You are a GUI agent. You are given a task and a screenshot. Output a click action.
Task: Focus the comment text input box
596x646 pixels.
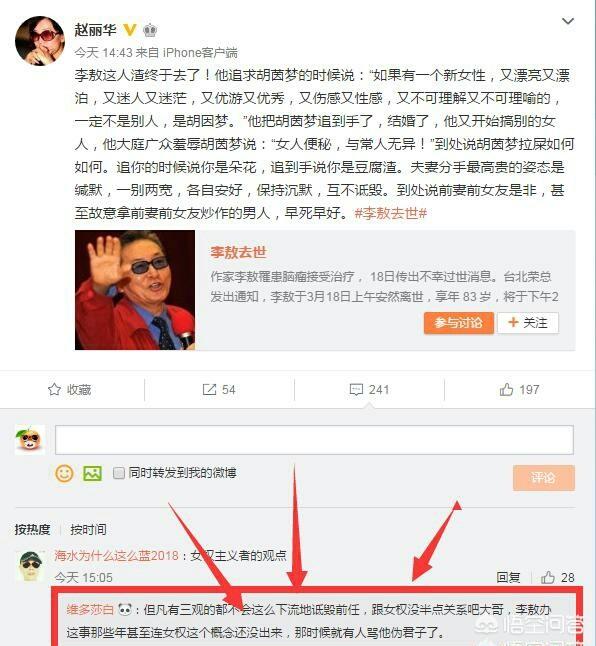pyautogui.click(x=314, y=440)
